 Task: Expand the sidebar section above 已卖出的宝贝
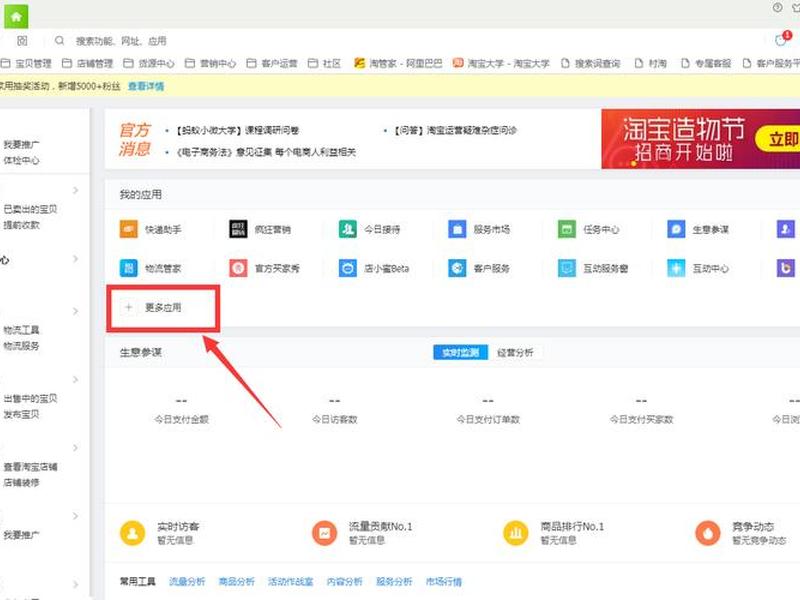click(x=76, y=190)
